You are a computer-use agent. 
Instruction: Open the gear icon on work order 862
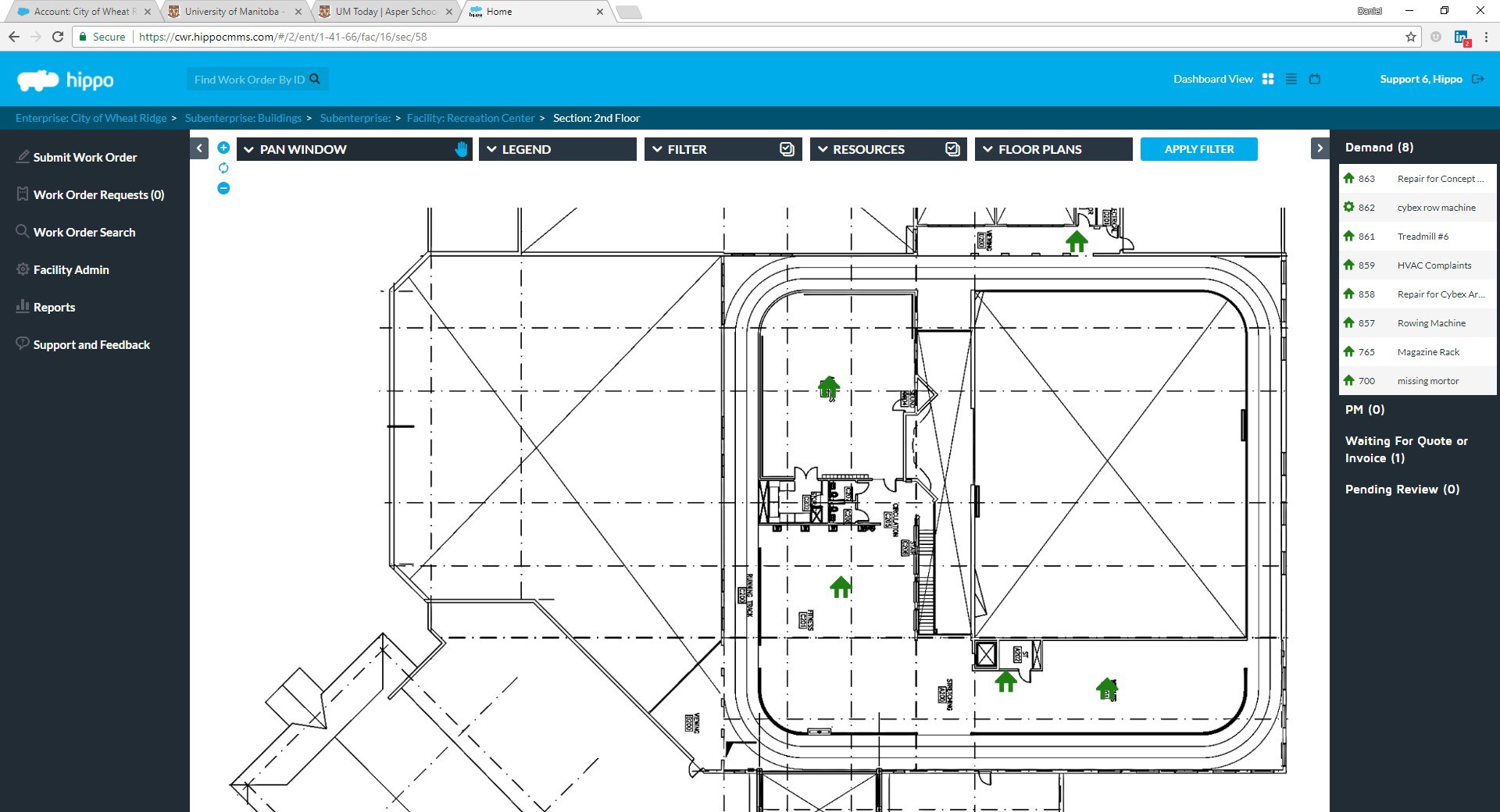click(x=1349, y=207)
